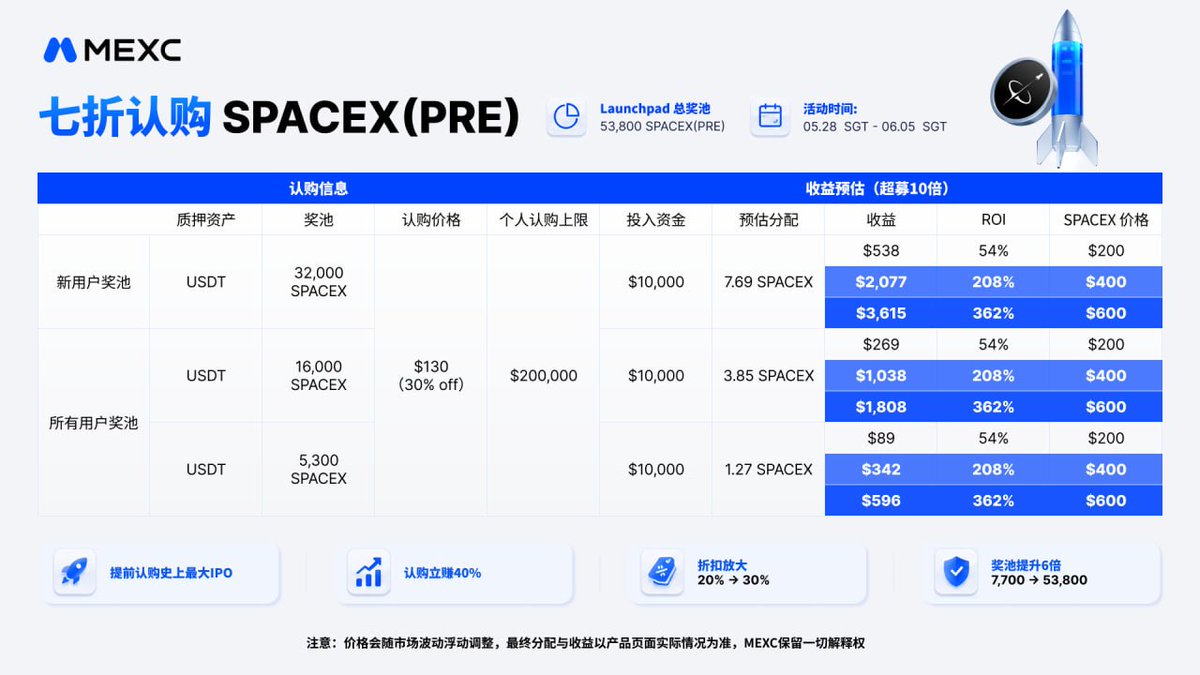Click the rocket icon beside 提前认购史上最大IPO
This screenshot has width=1200, height=675.
point(75,574)
